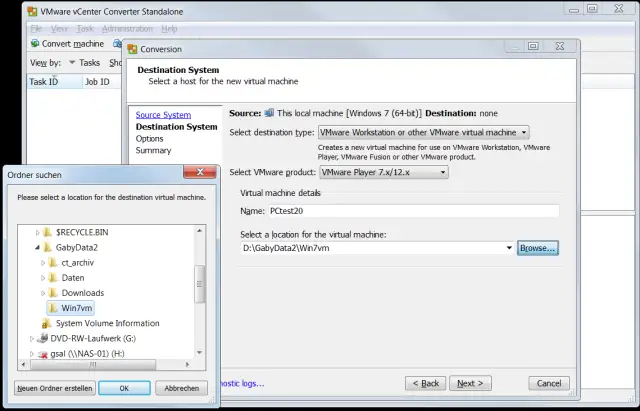
Task: Expand the gsal (\\NAS-01) drive node
Action: tap(31, 354)
